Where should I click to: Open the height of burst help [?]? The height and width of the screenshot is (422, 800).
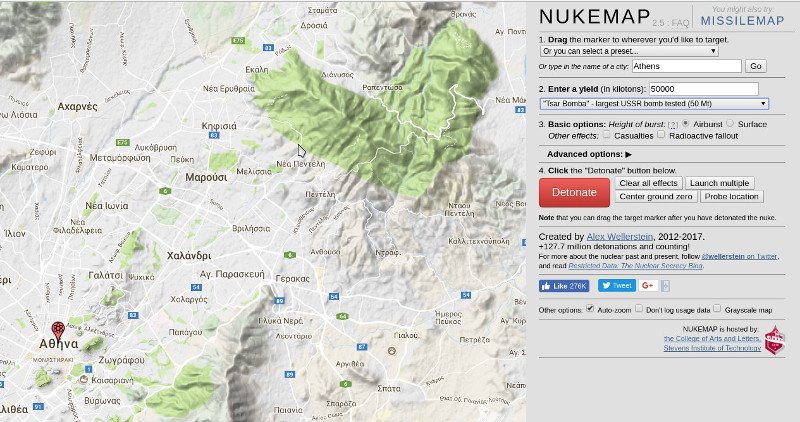pyautogui.click(x=673, y=124)
